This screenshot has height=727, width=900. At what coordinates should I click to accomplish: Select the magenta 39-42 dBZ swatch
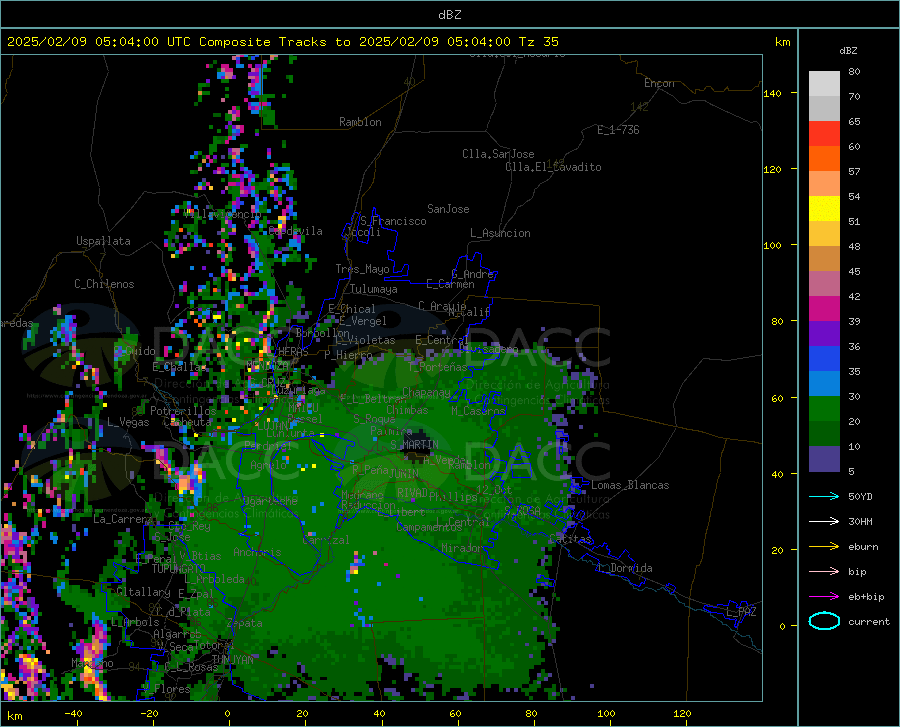point(824,309)
